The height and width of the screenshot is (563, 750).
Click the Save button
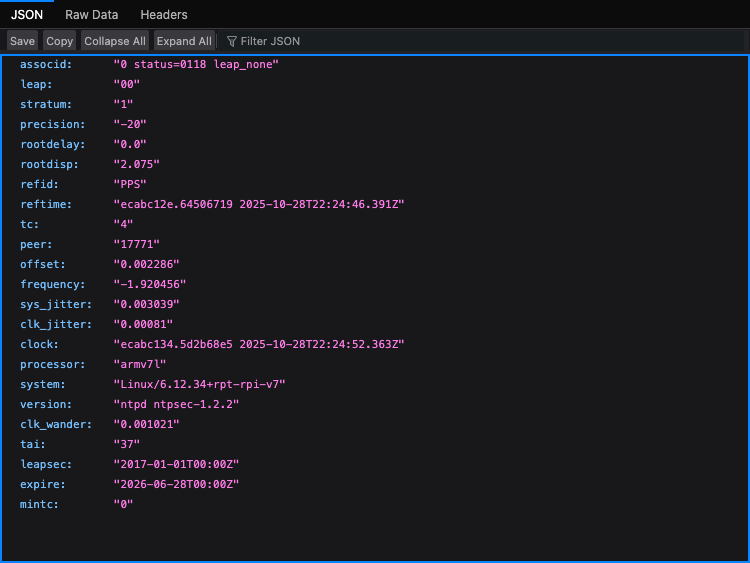pyautogui.click(x=22, y=41)
